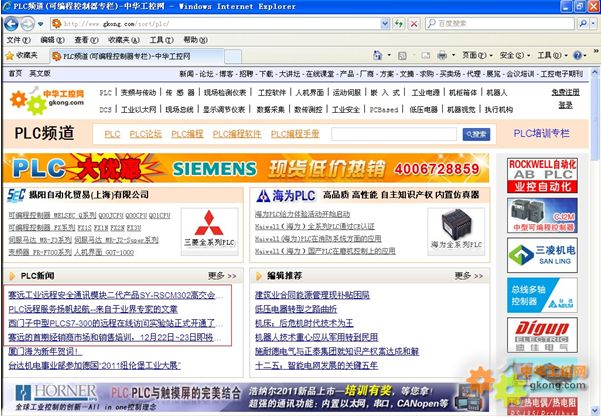Screen dimensions: 601x417
Task: Click the 免费注册 link
Action: tap(565, 92)
